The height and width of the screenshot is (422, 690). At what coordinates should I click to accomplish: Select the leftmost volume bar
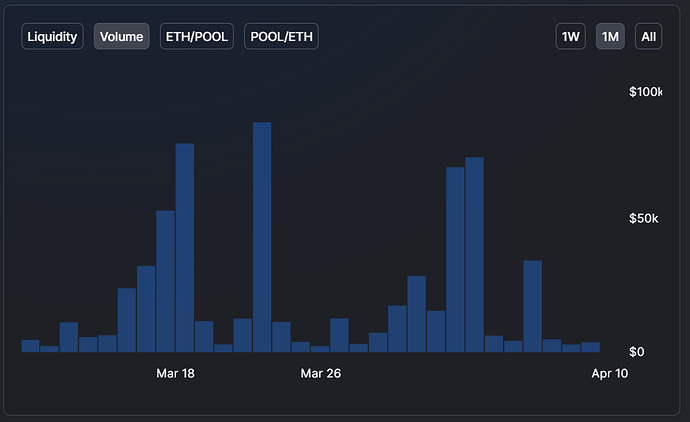point(30,346)
